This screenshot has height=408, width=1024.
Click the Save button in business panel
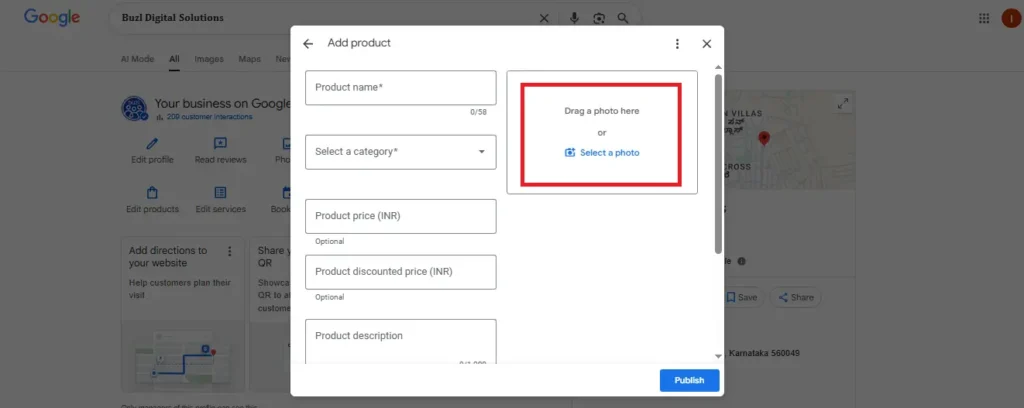(741, 297)
